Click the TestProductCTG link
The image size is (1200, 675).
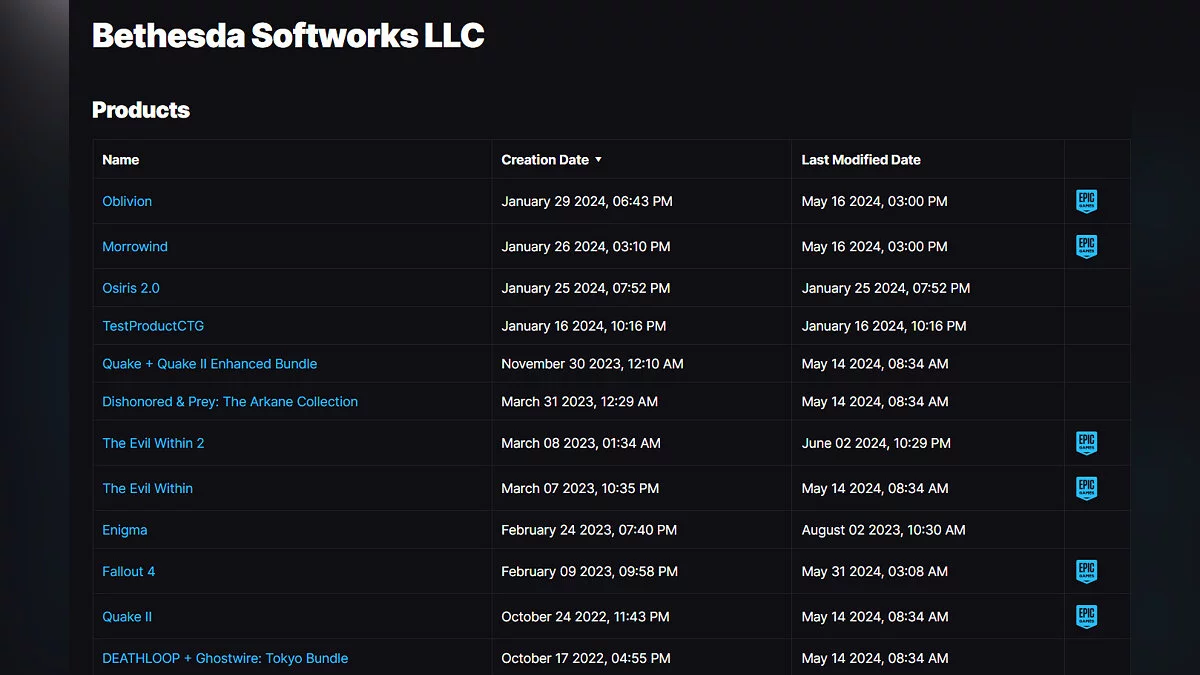pos(153,326)
